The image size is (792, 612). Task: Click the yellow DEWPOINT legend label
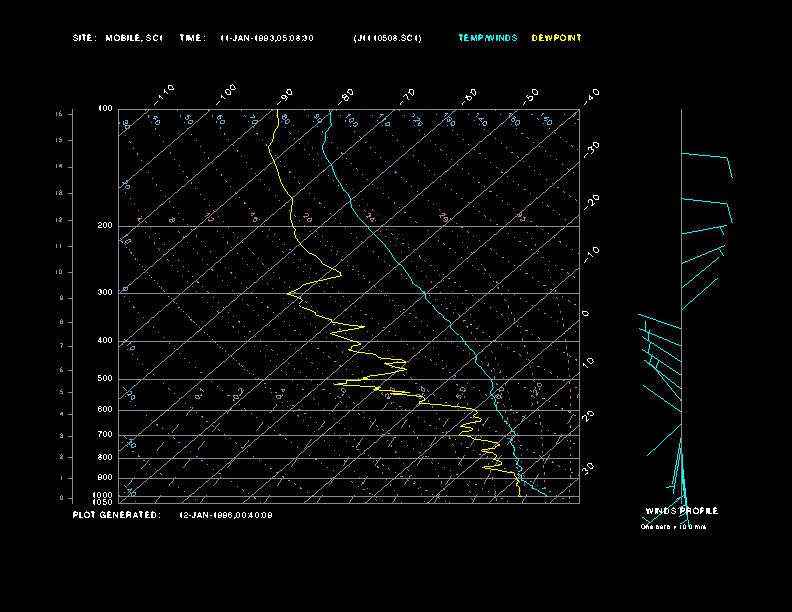556,38
